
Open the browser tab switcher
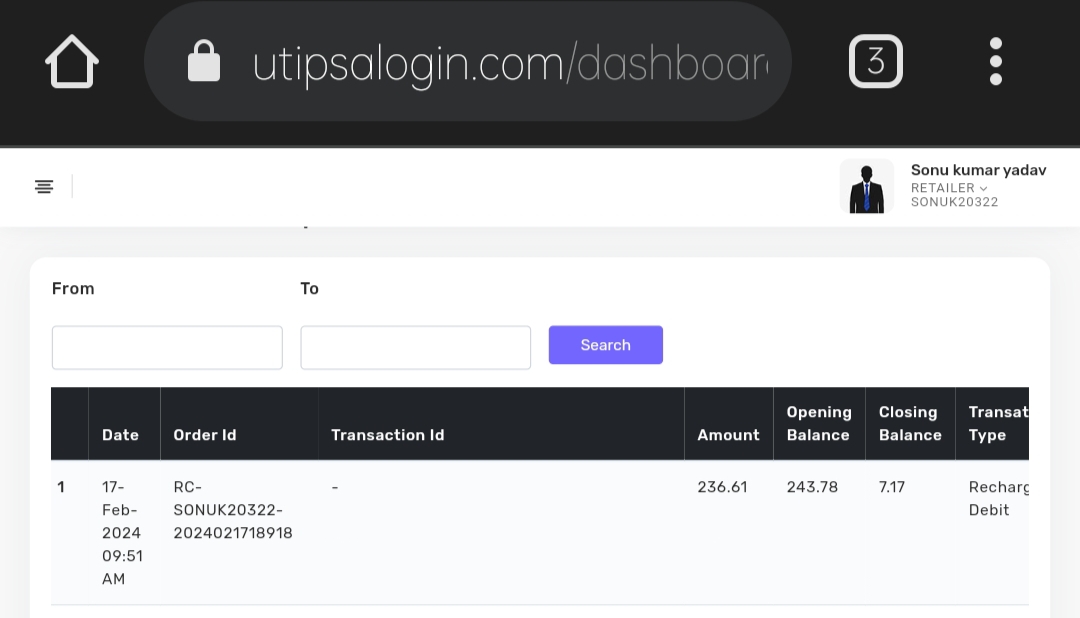tap(875, 62)
